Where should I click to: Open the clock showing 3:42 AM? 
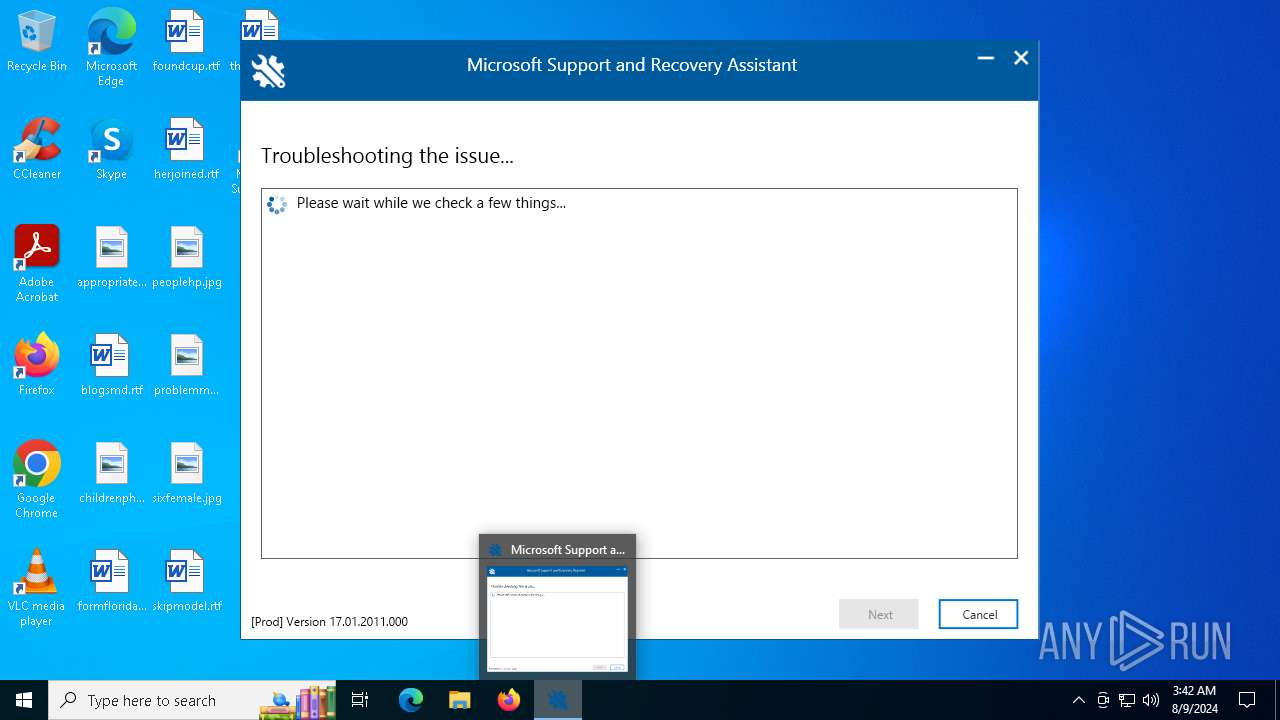click(x=1194, y=700)
